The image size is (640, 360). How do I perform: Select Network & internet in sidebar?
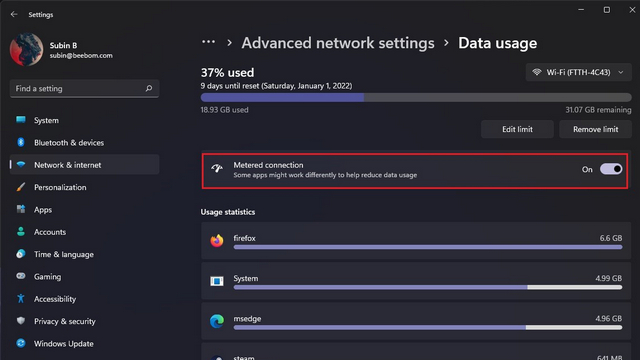[x=84, y=165]
